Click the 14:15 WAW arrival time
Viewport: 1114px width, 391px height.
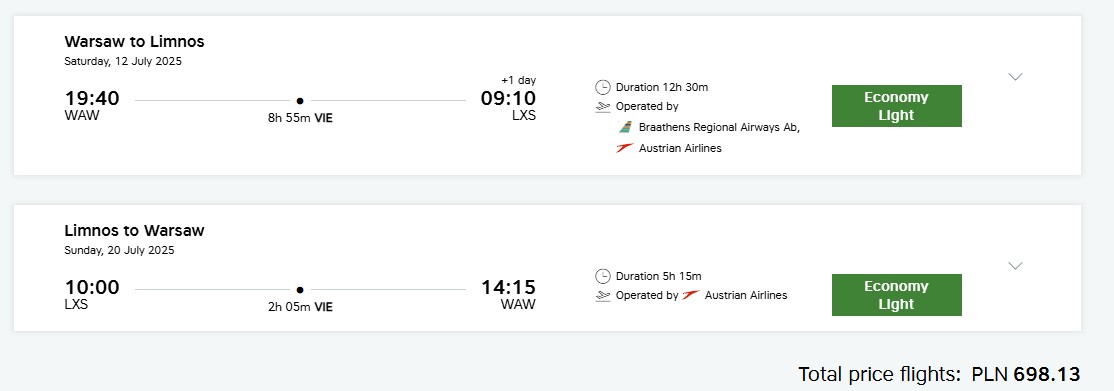tap(508, 294)
